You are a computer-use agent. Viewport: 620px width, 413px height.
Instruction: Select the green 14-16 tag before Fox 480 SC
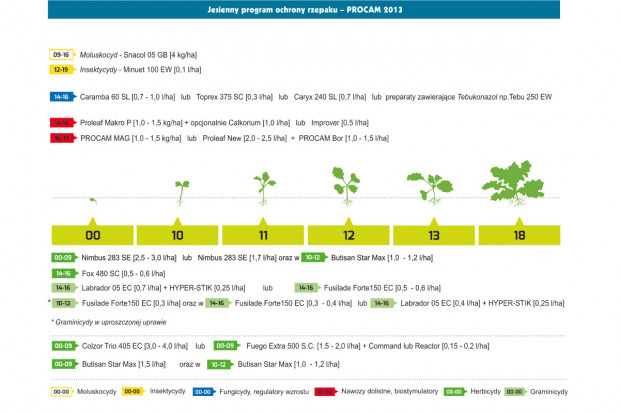click(65, 273)
